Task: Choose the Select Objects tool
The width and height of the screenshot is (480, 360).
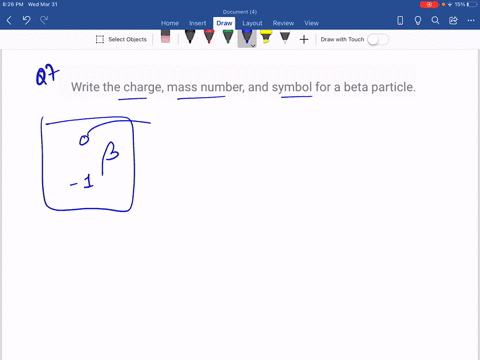Action: tap(121, 39)
